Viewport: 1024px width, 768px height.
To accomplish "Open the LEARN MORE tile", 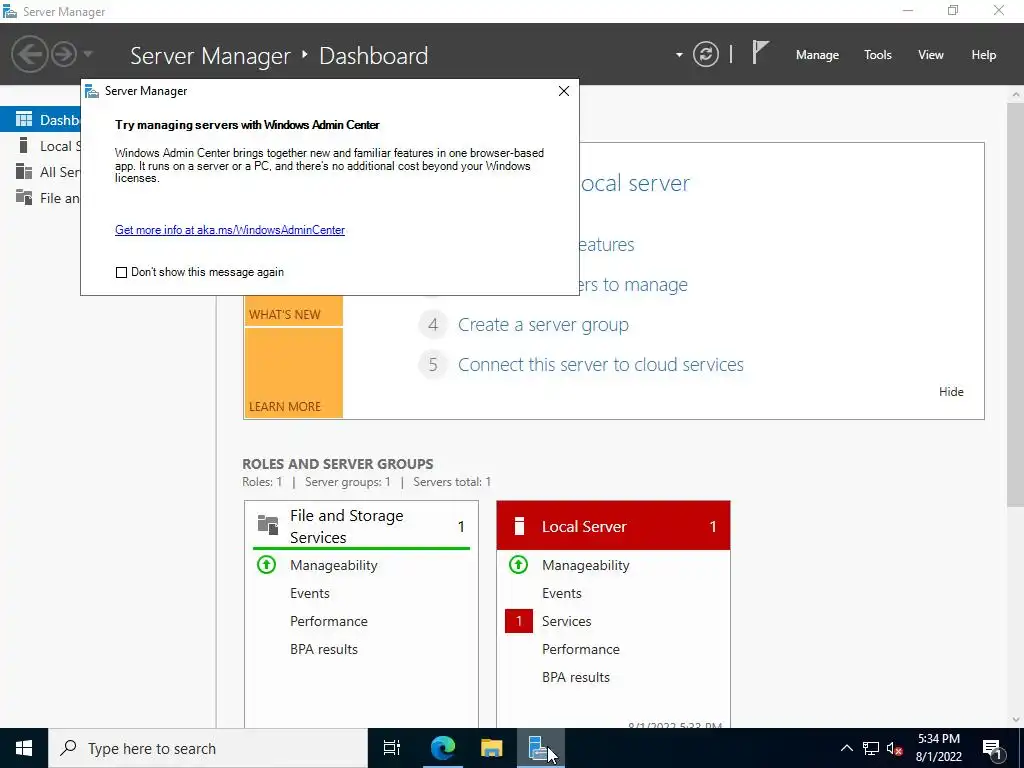I will click(293, 372).
